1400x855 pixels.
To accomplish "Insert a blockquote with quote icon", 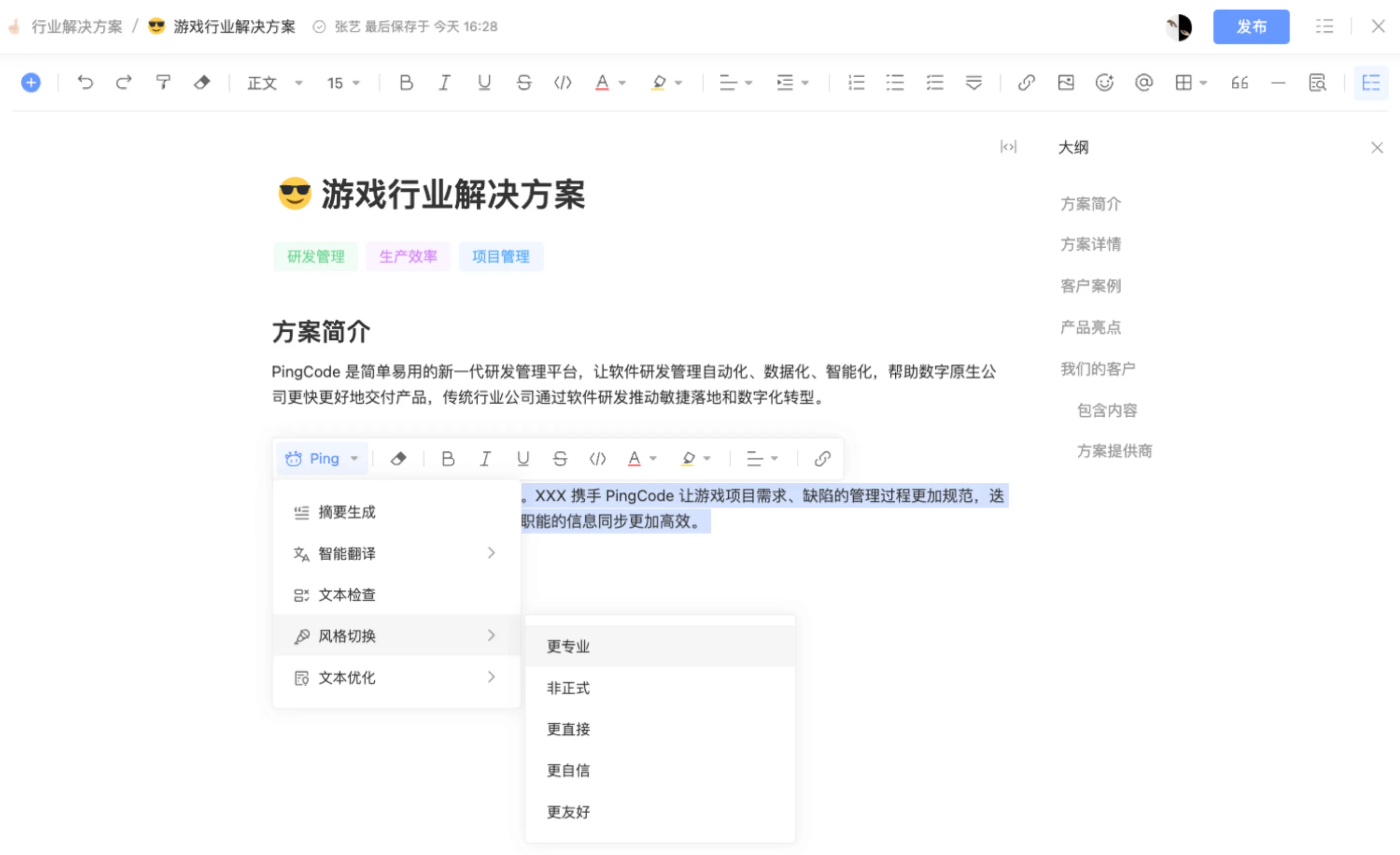I will 1239,83.
